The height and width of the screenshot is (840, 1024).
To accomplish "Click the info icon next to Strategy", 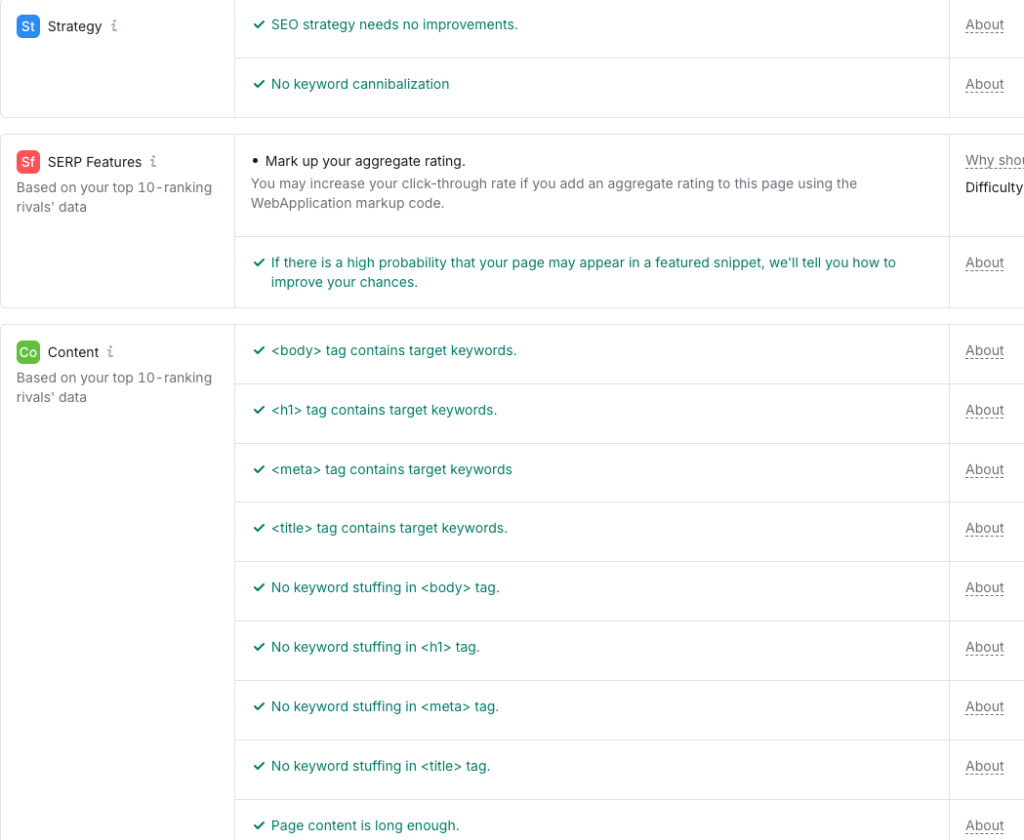I will coord(113,26).
